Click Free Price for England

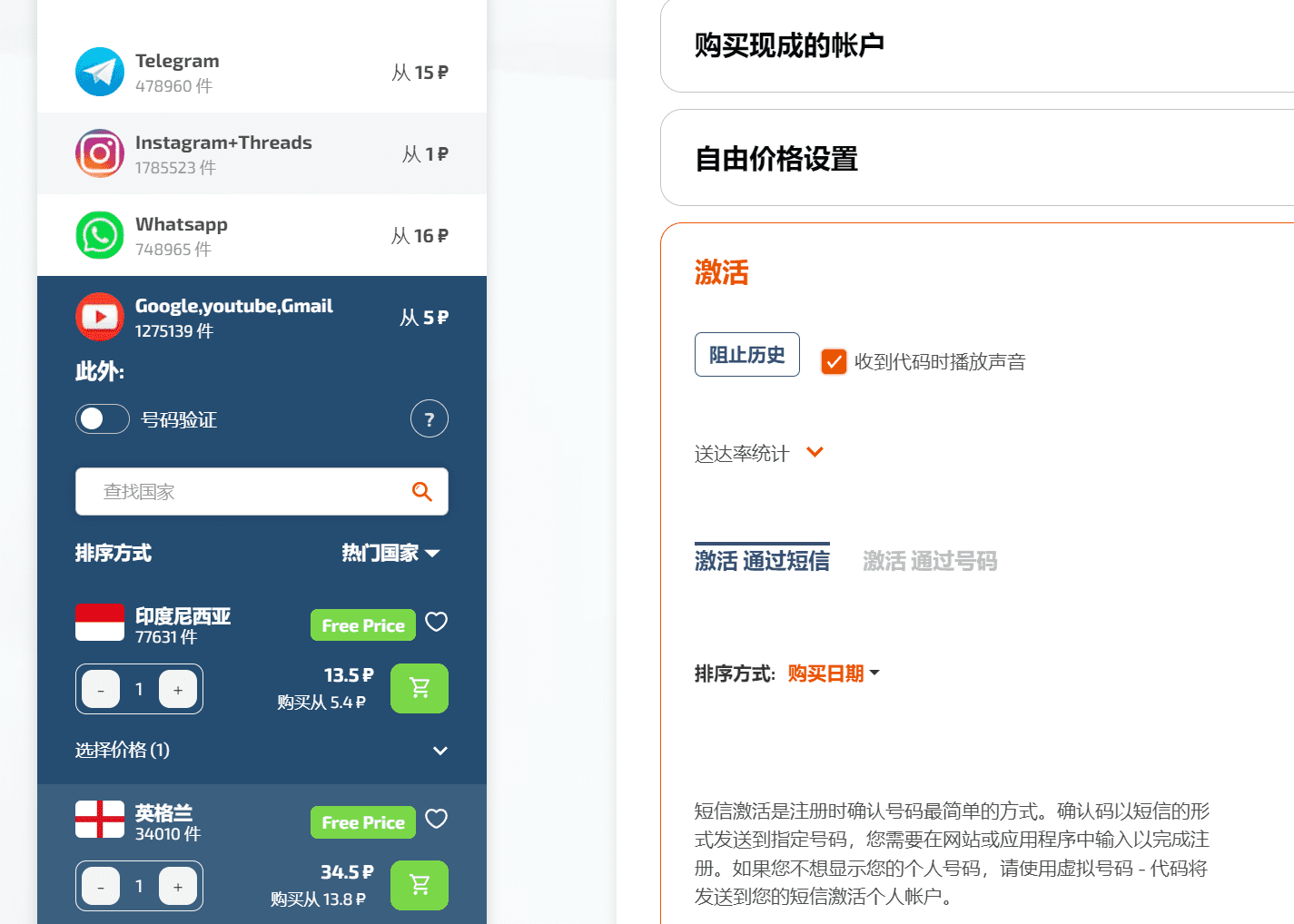click(362, 821)
